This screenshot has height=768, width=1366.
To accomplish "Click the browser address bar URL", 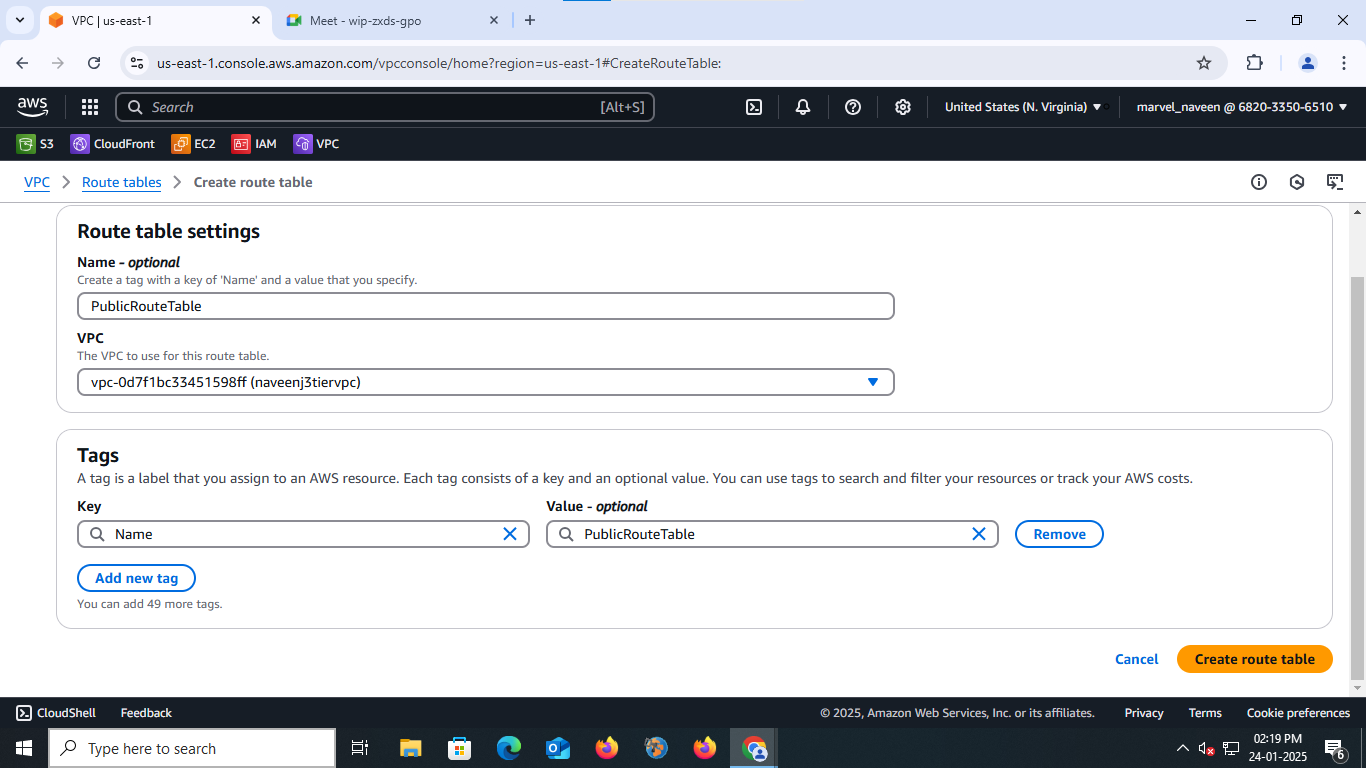I will tap(438, 63).
